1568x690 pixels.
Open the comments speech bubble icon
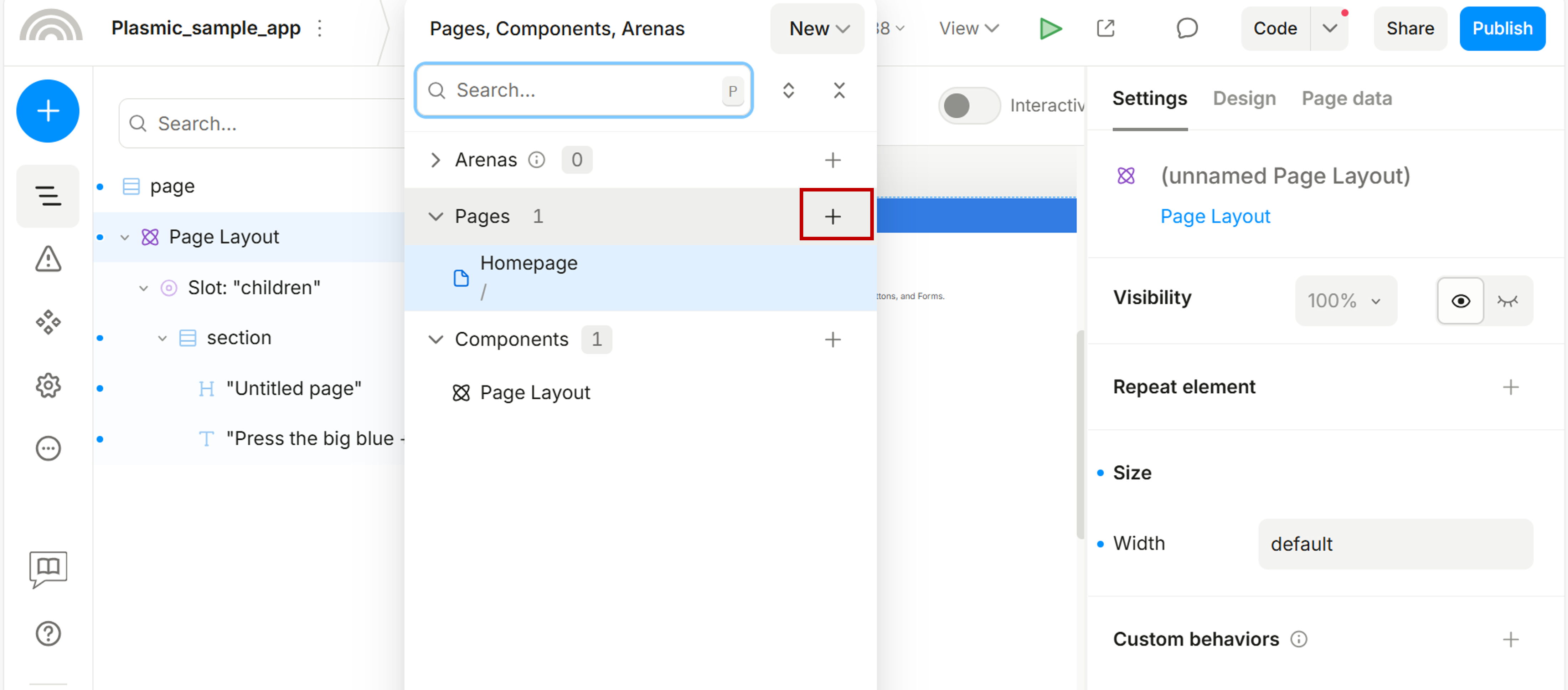coord(1186,29)
